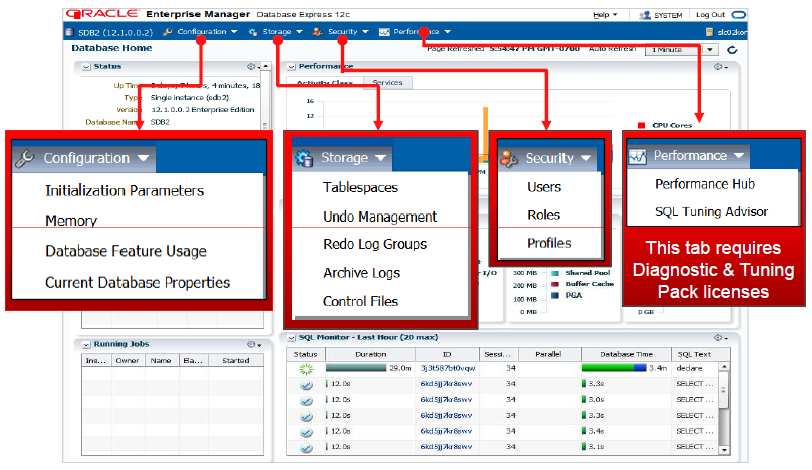Viewport: 812px width, 470px height.
Task: Select Initialization Parameters in the Configuration menu
Action: (124, 190)
